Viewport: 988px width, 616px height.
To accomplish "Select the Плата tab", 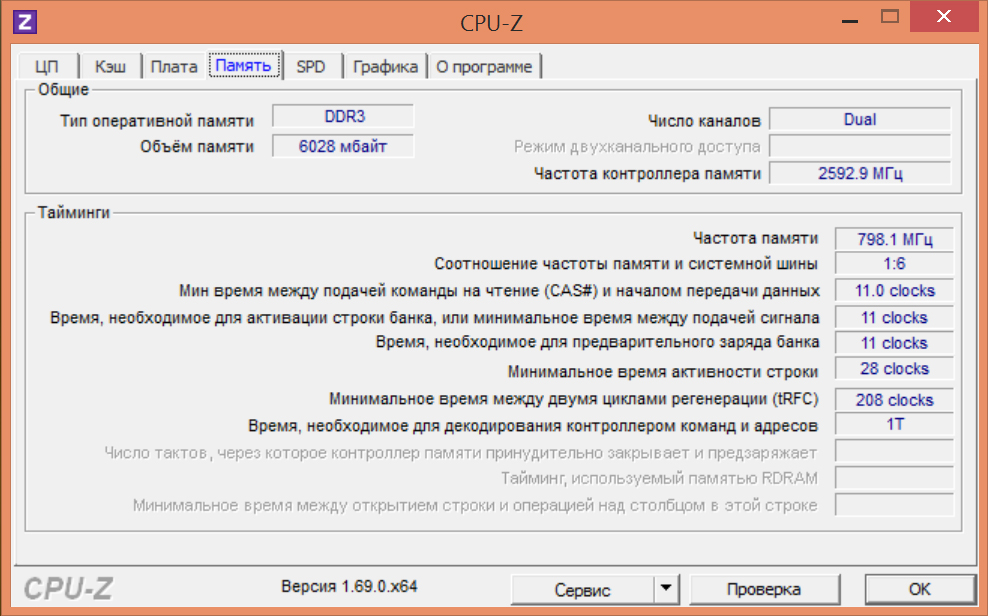I will tap(174, 67).
